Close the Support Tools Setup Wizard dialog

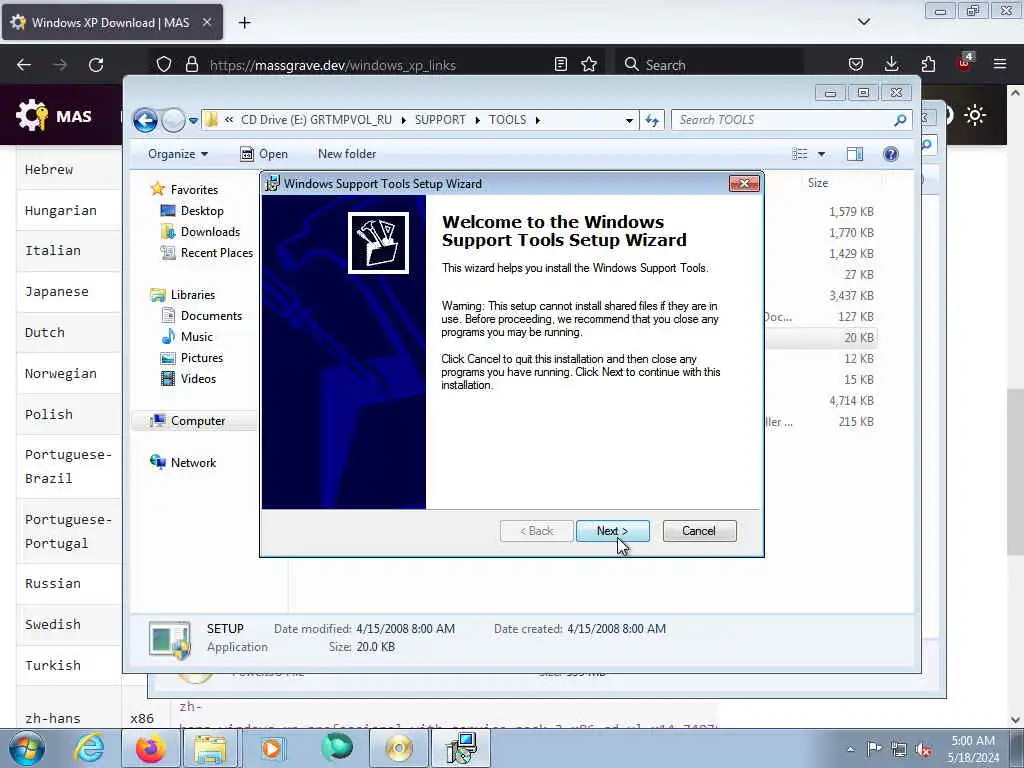coord(744,184)
